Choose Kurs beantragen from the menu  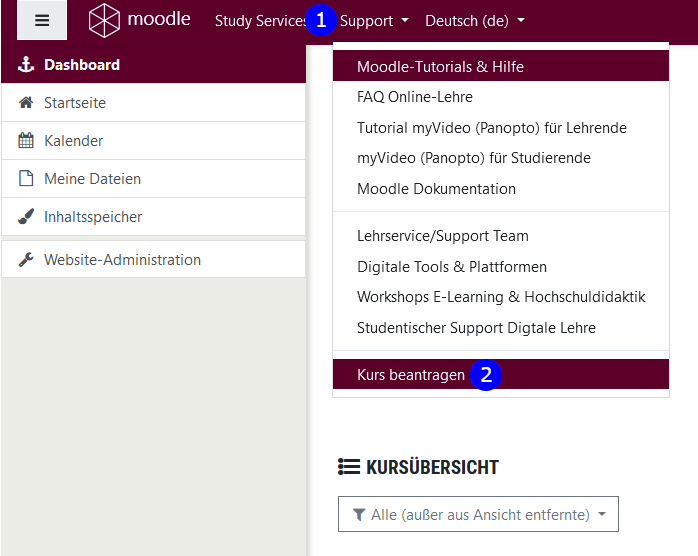(x=411, y=375)
